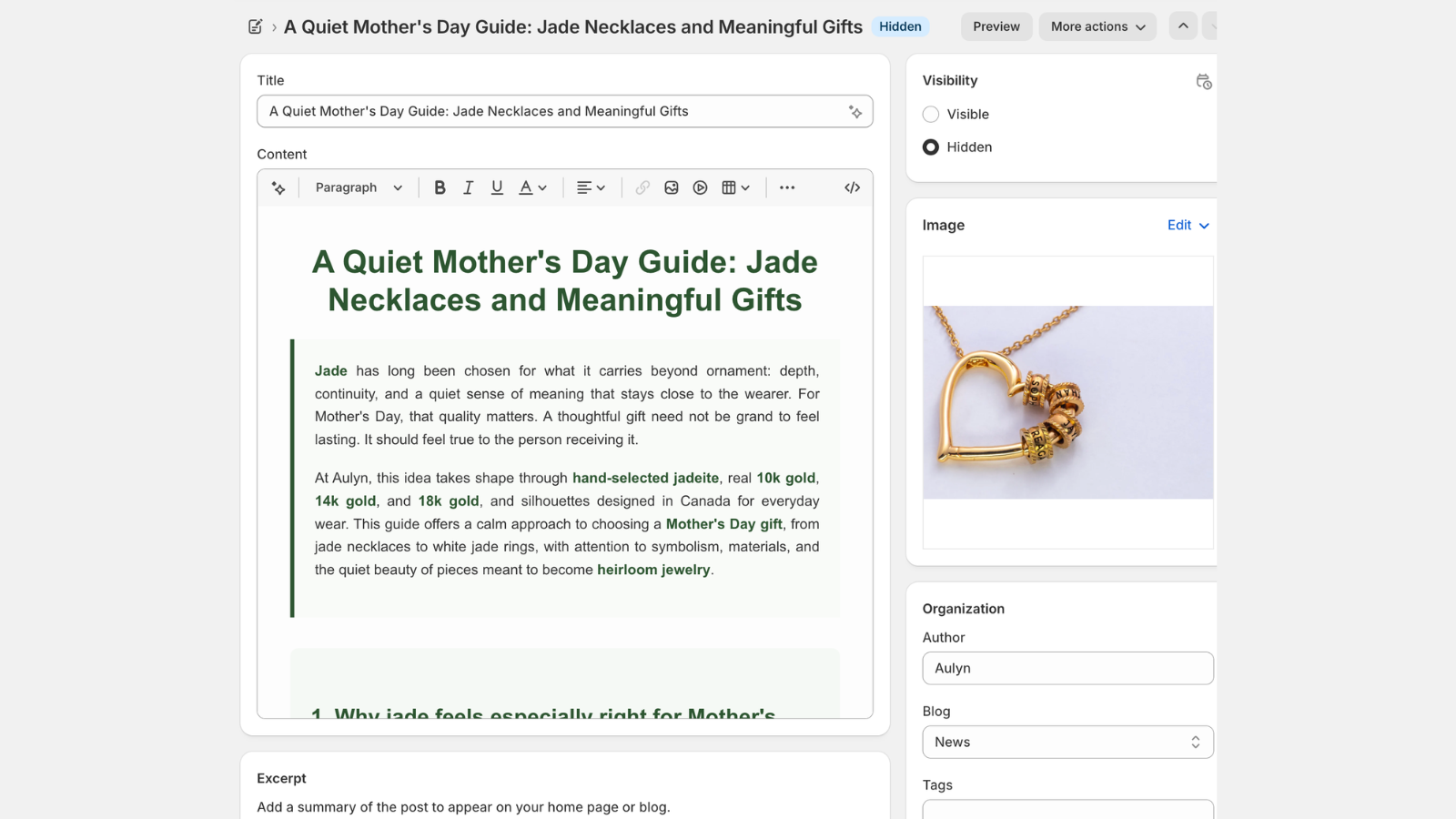The width and height of the screenshot is (1456, 819).
Task: Insert a video into the content
Action: pyautogui.click(x=700, y=187)
